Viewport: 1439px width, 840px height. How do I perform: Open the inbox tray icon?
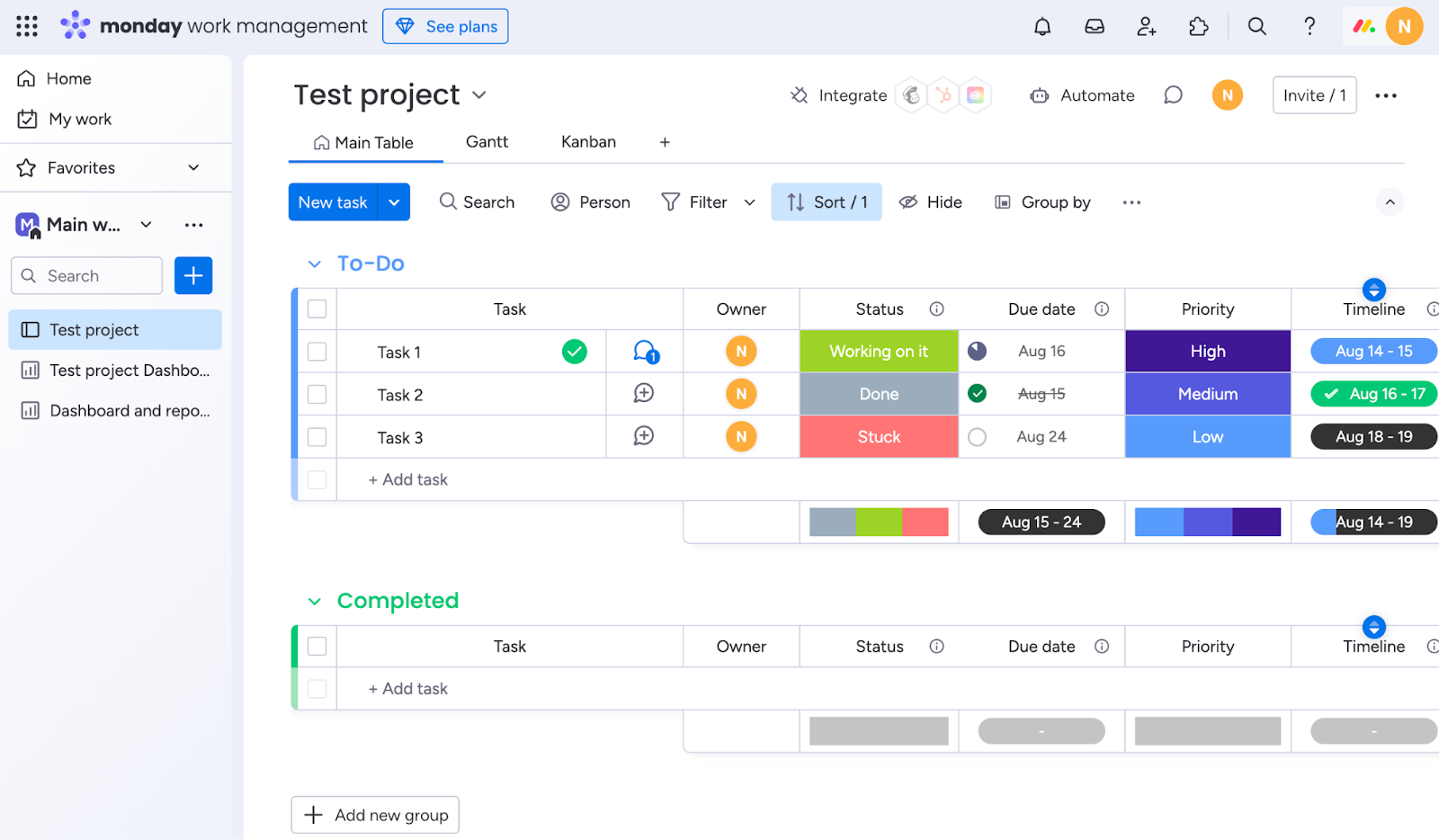click(1095, 26)
